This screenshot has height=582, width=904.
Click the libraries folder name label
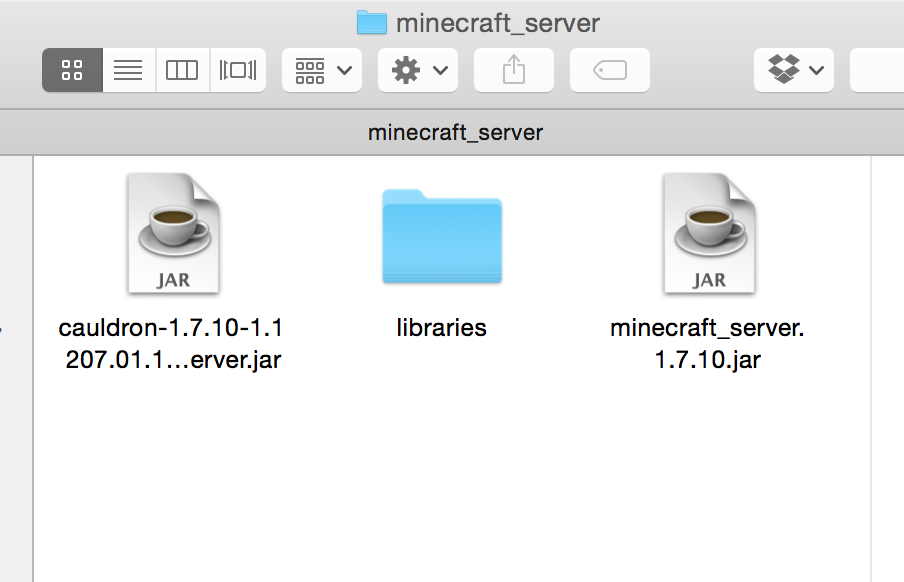[442, 328]
